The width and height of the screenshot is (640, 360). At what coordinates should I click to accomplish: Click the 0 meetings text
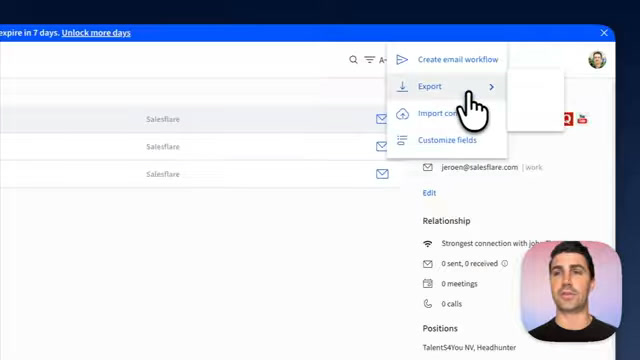(459, 284)
